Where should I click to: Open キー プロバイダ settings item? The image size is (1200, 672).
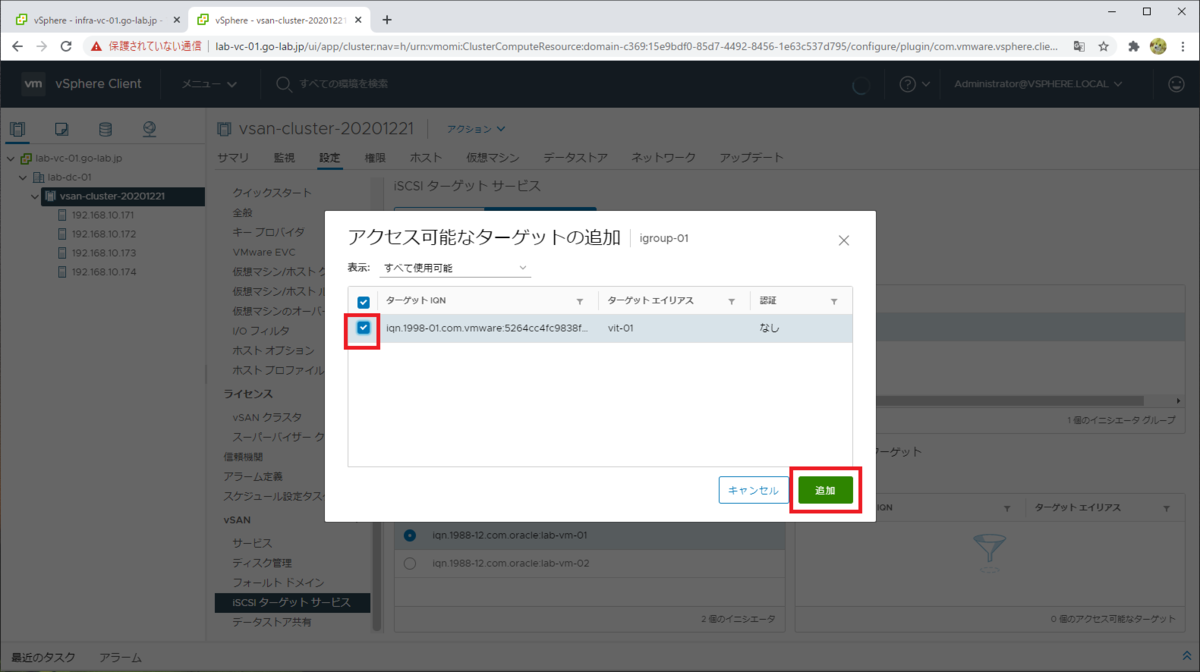coord(268,232)
